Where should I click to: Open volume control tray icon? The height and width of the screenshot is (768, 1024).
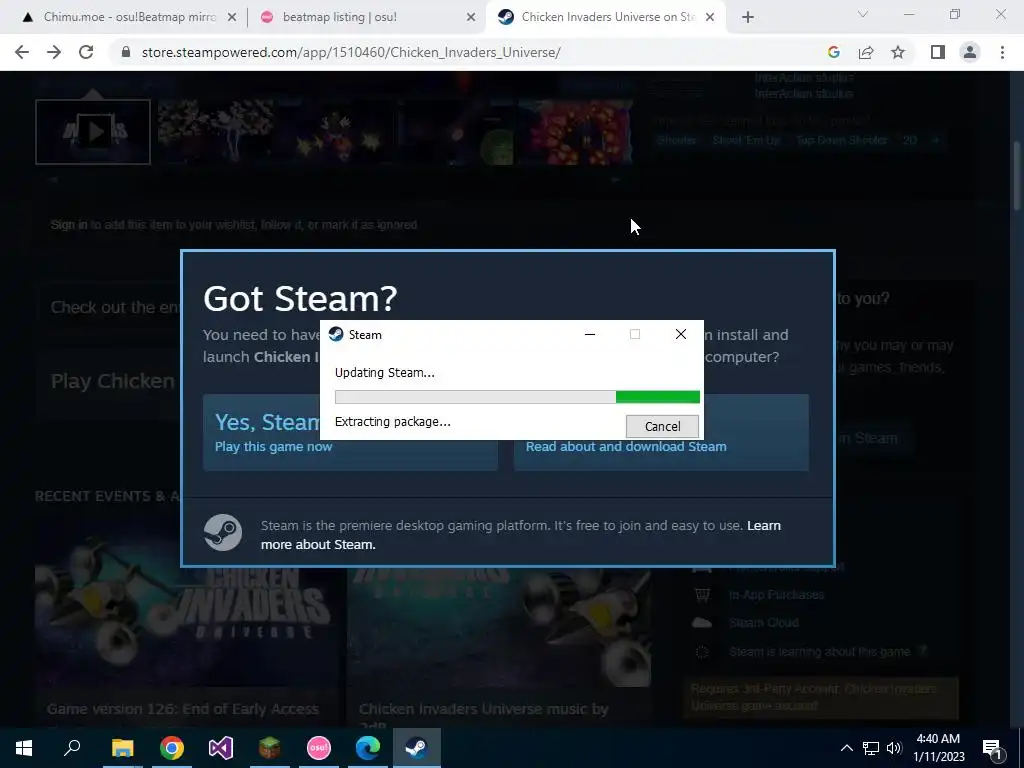(x=894, y=748)
